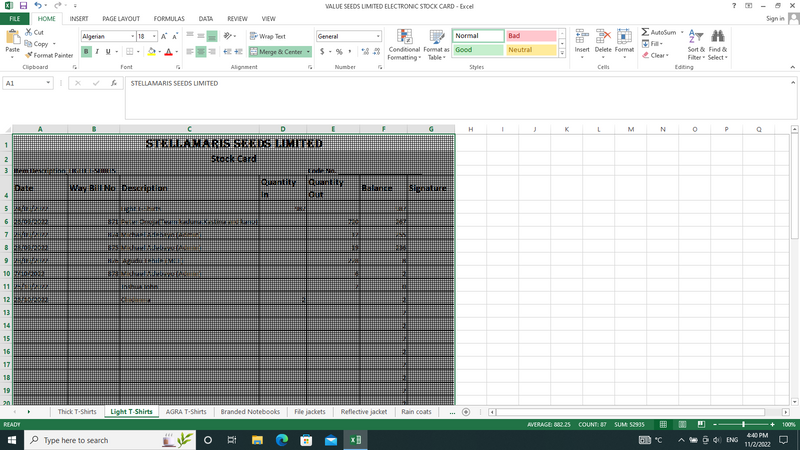Increase decimal places
Screen dimensions: 800x450
click(x=365, y=52)
